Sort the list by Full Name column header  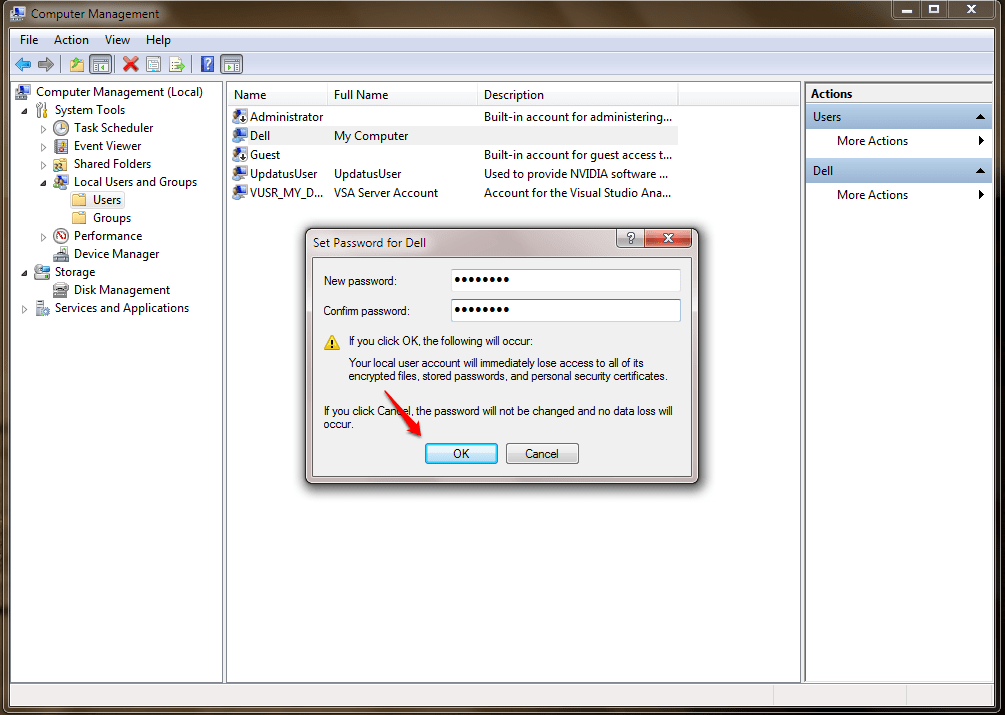tap(403, 95)
